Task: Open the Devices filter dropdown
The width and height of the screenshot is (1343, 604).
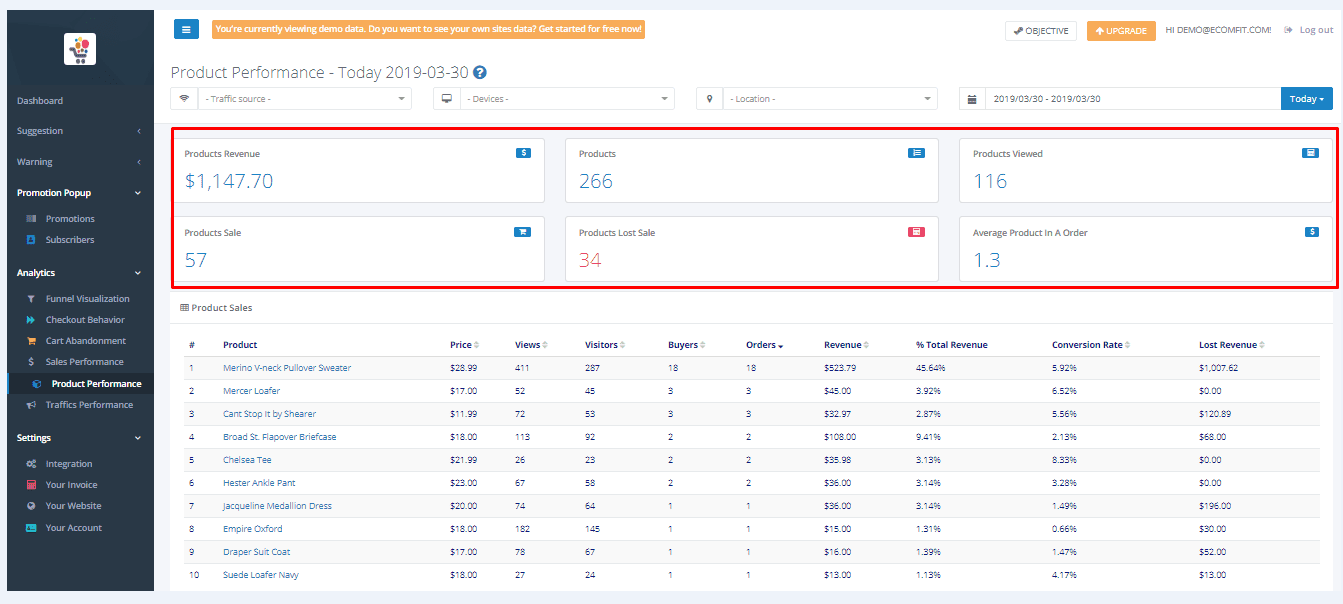Action: click(x=566, y=99)
